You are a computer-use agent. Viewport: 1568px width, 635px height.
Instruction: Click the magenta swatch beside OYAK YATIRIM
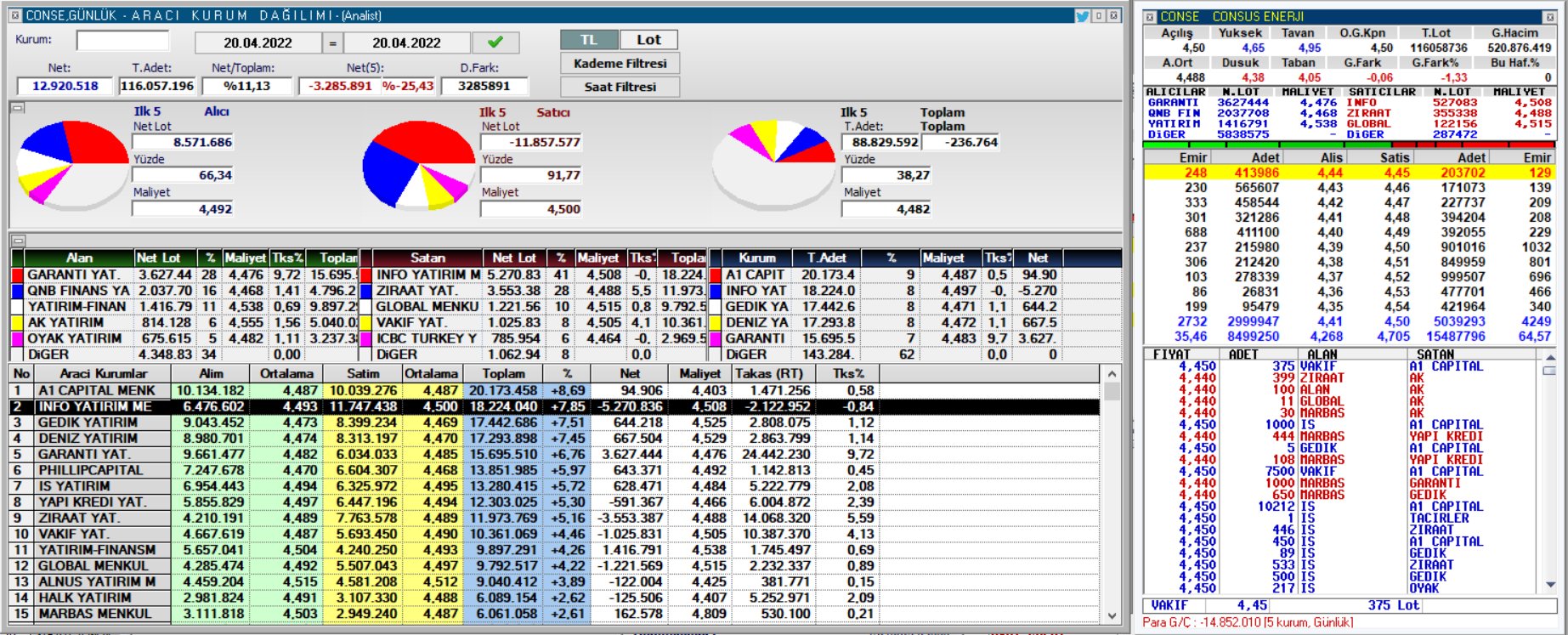point(17,338)
